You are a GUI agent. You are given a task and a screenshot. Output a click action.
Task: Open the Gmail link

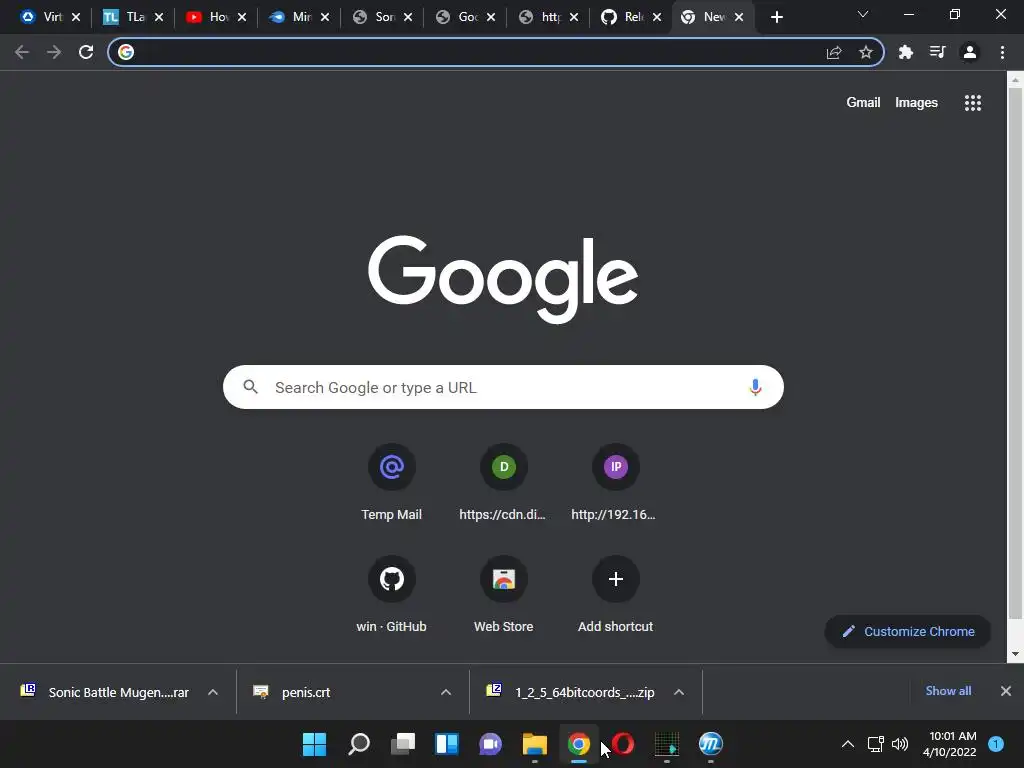click(863, 103)
